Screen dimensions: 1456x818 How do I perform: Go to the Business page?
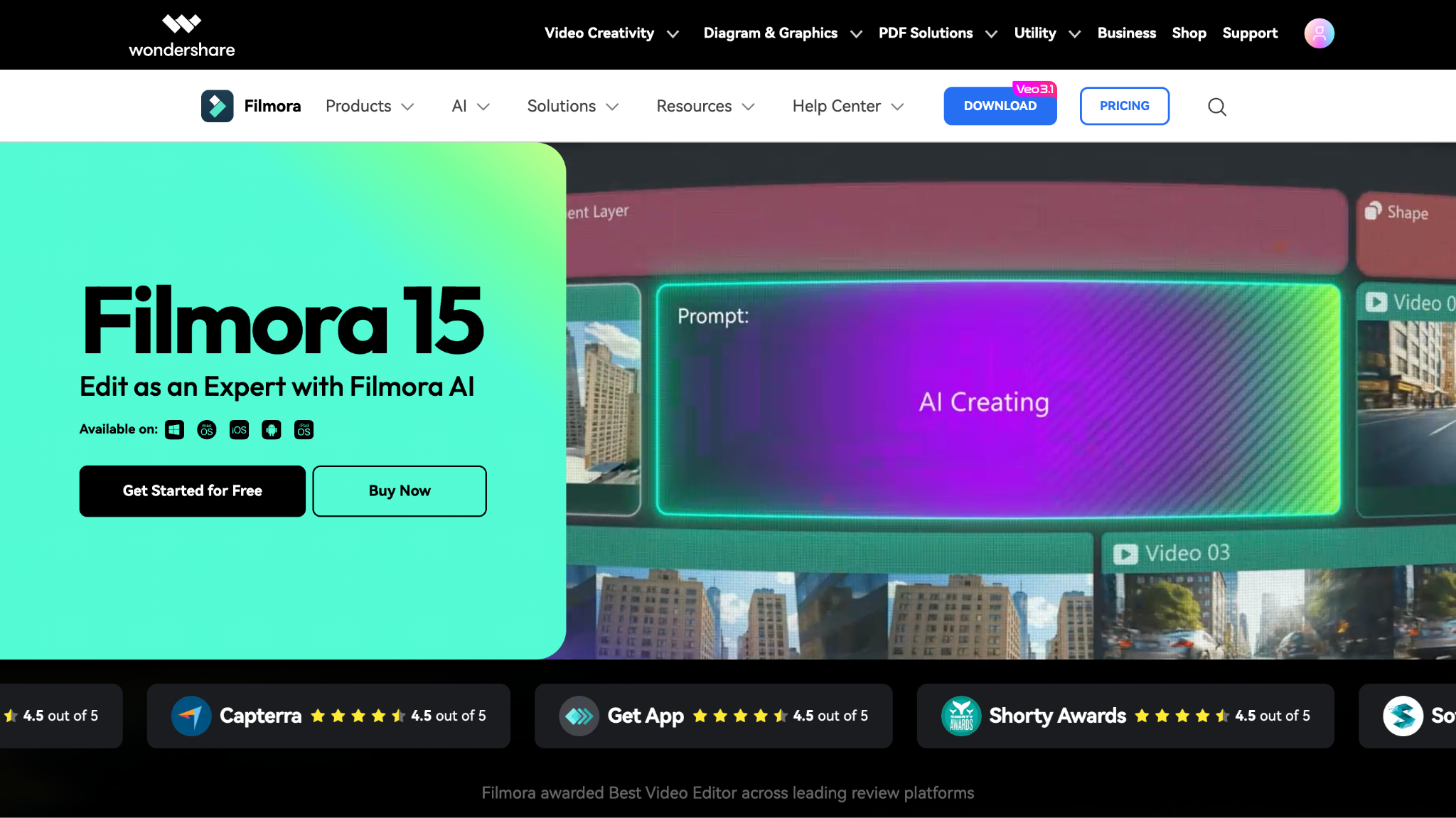1127,33
